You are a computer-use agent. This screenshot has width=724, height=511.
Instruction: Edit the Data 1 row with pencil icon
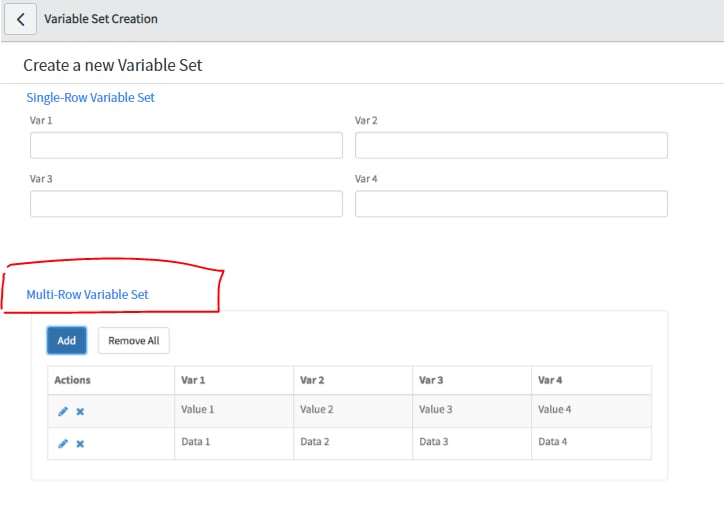pyautogui.click(x=63, y=444)
